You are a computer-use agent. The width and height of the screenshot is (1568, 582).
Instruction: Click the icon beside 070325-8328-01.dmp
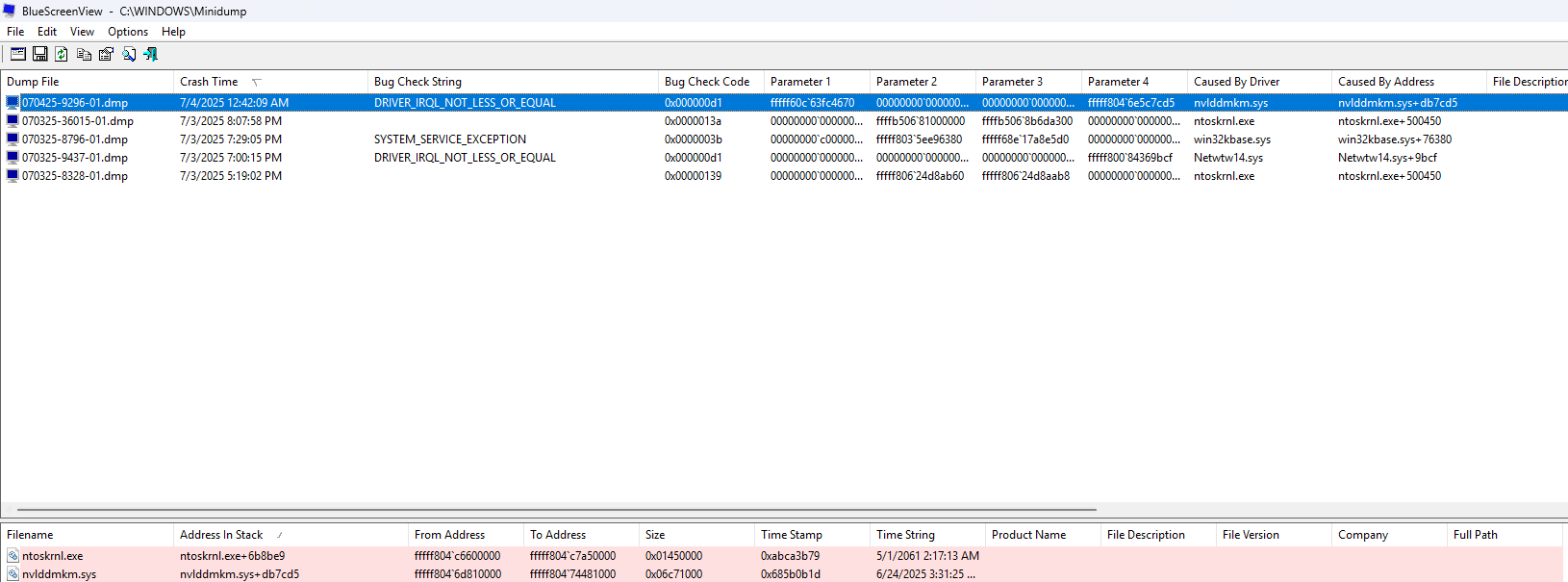13,176
